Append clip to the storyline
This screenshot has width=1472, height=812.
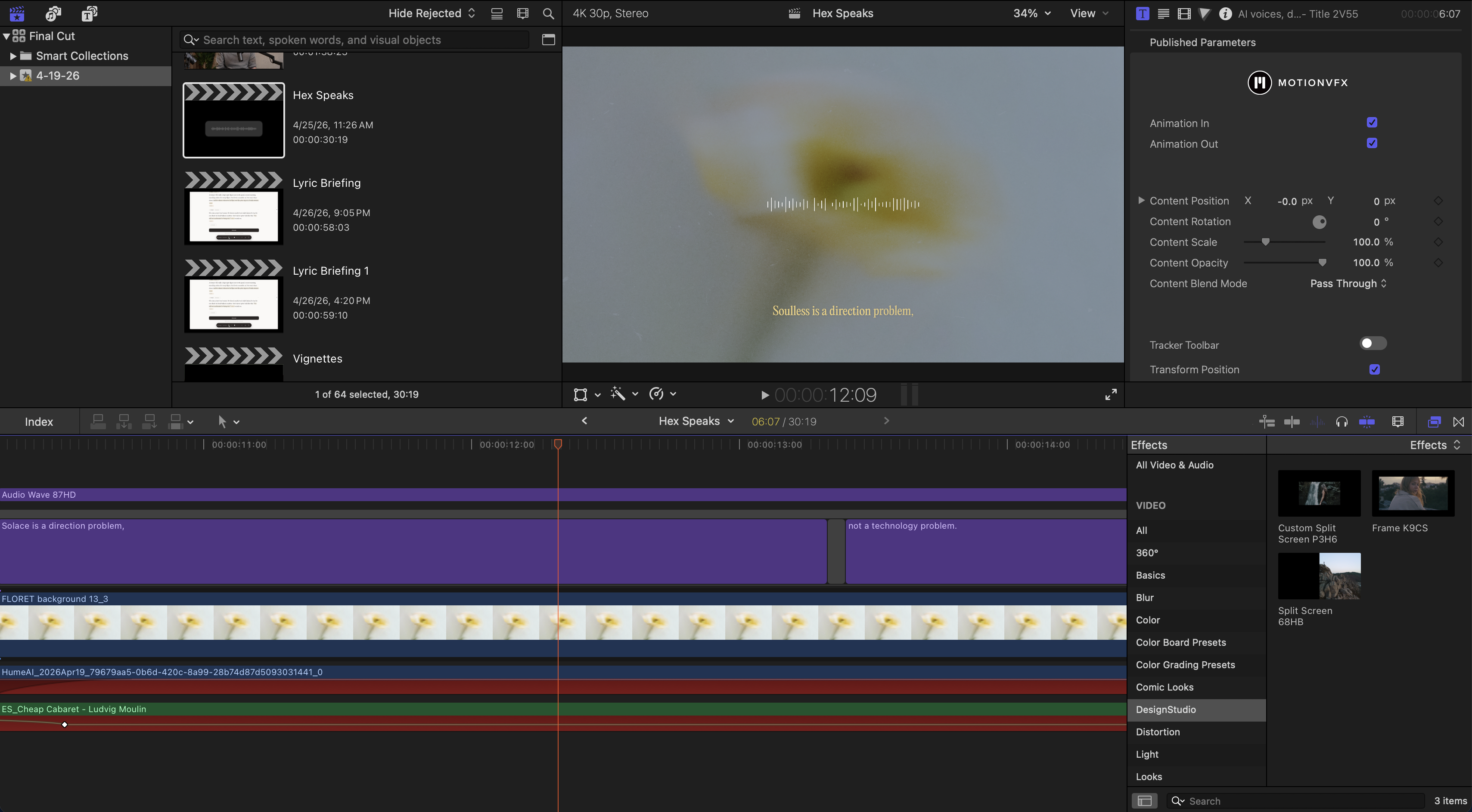[149, 421]
